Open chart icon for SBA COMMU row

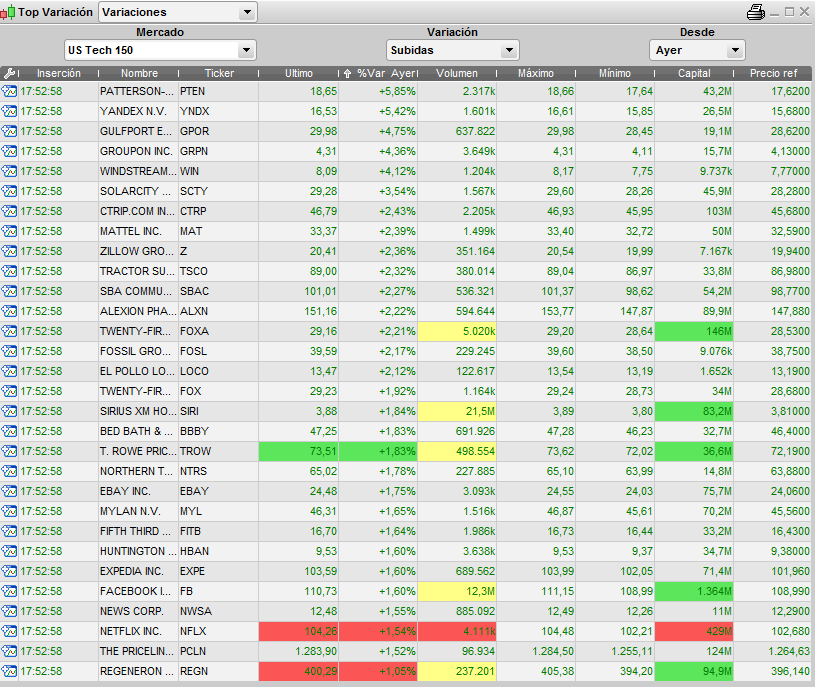coord(9,292)
